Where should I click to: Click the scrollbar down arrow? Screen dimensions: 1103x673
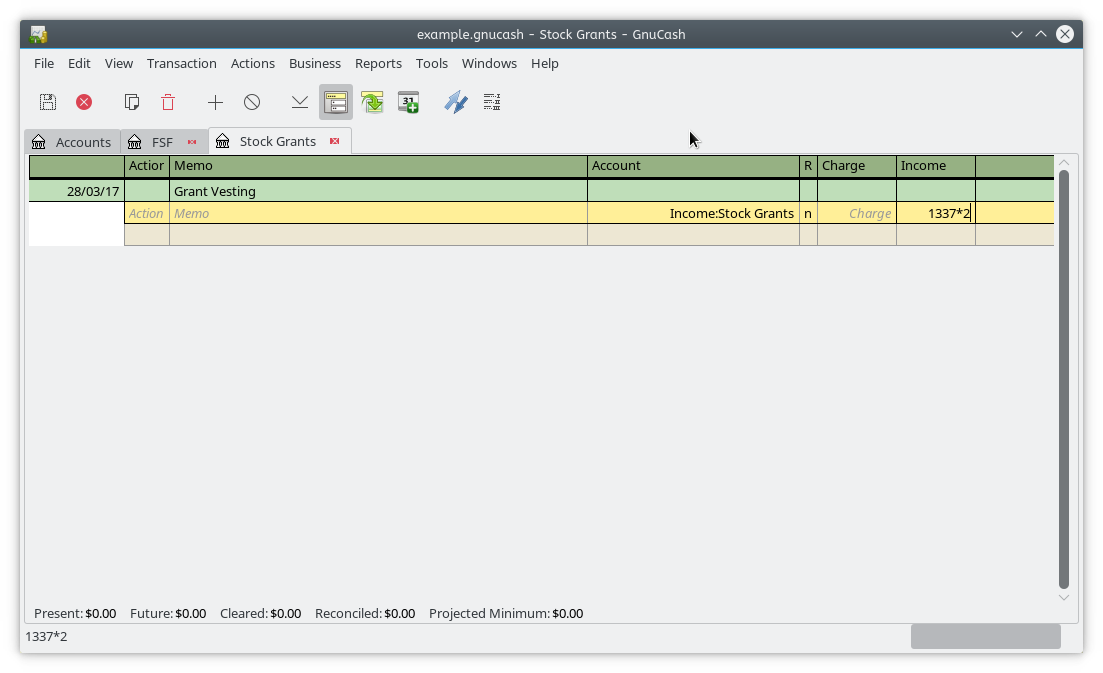pos(1064,597)
